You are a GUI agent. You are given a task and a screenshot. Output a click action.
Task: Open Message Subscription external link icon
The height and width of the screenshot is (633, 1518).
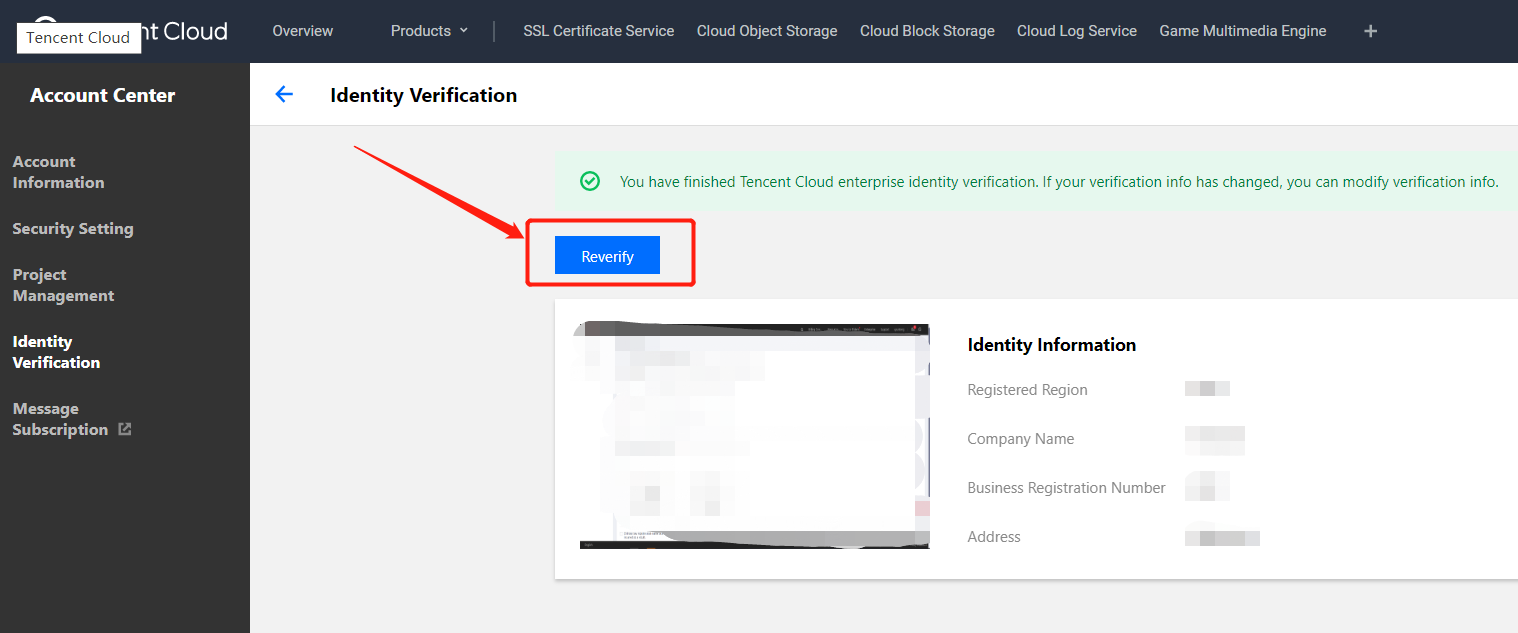pyautogui.click(x=125, y=429)
